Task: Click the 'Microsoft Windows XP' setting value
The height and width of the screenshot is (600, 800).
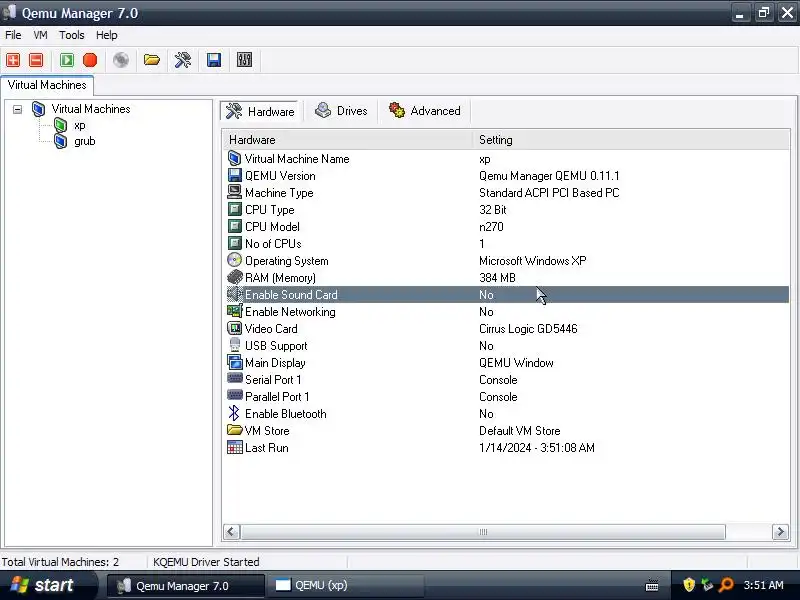Action: pos(532,261)
